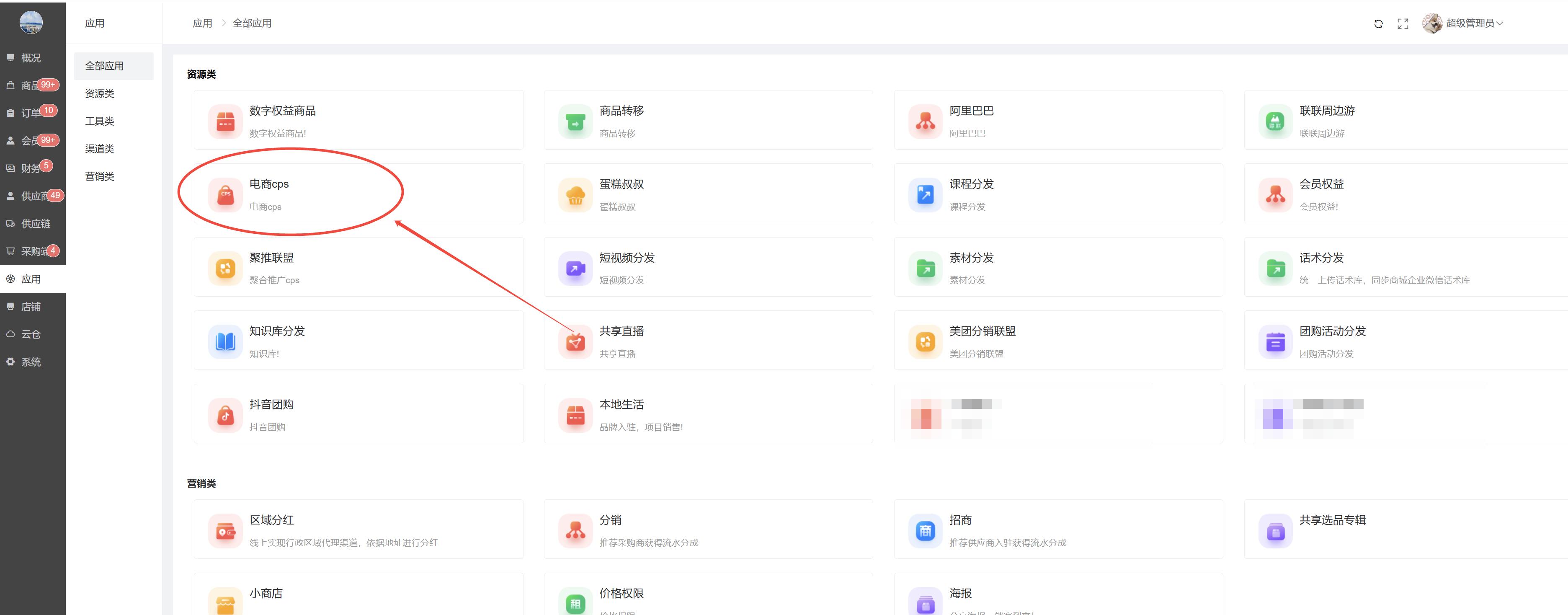1568x615 pixels.
Task: Click the 抖音团购 bag icon
Action: point(225,415)
